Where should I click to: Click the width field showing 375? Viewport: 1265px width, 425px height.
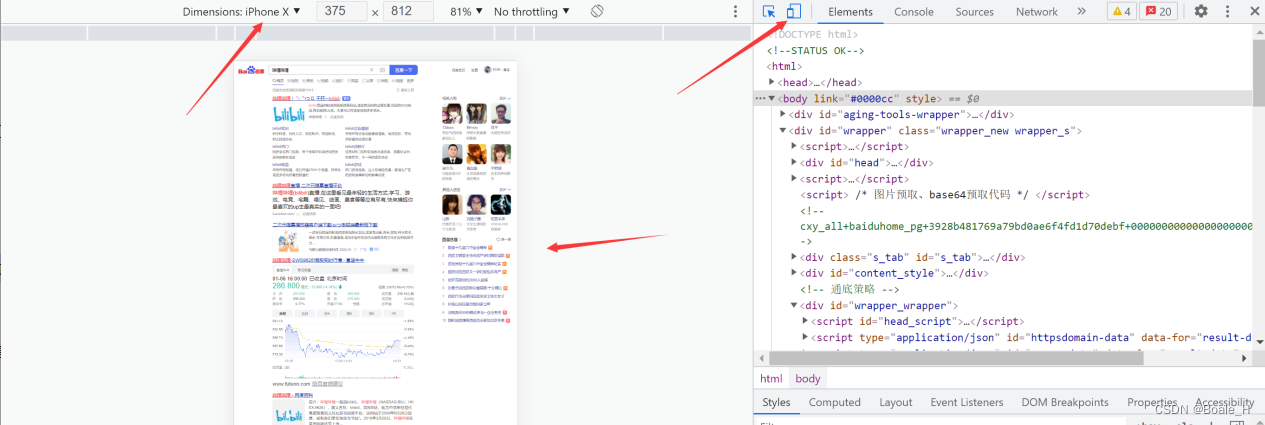tap(341, 11)
